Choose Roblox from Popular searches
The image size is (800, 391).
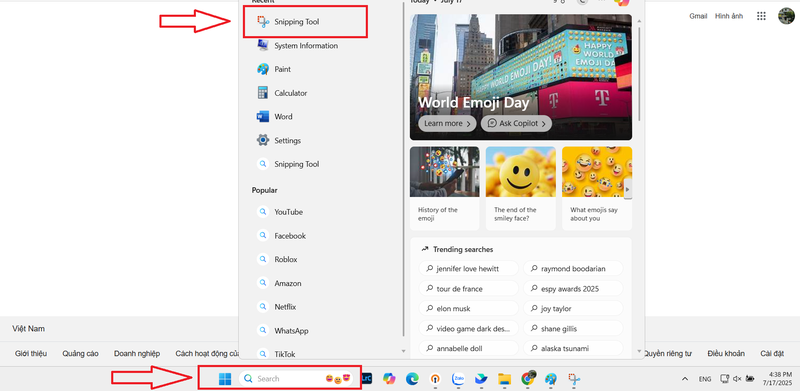(278, 259)
